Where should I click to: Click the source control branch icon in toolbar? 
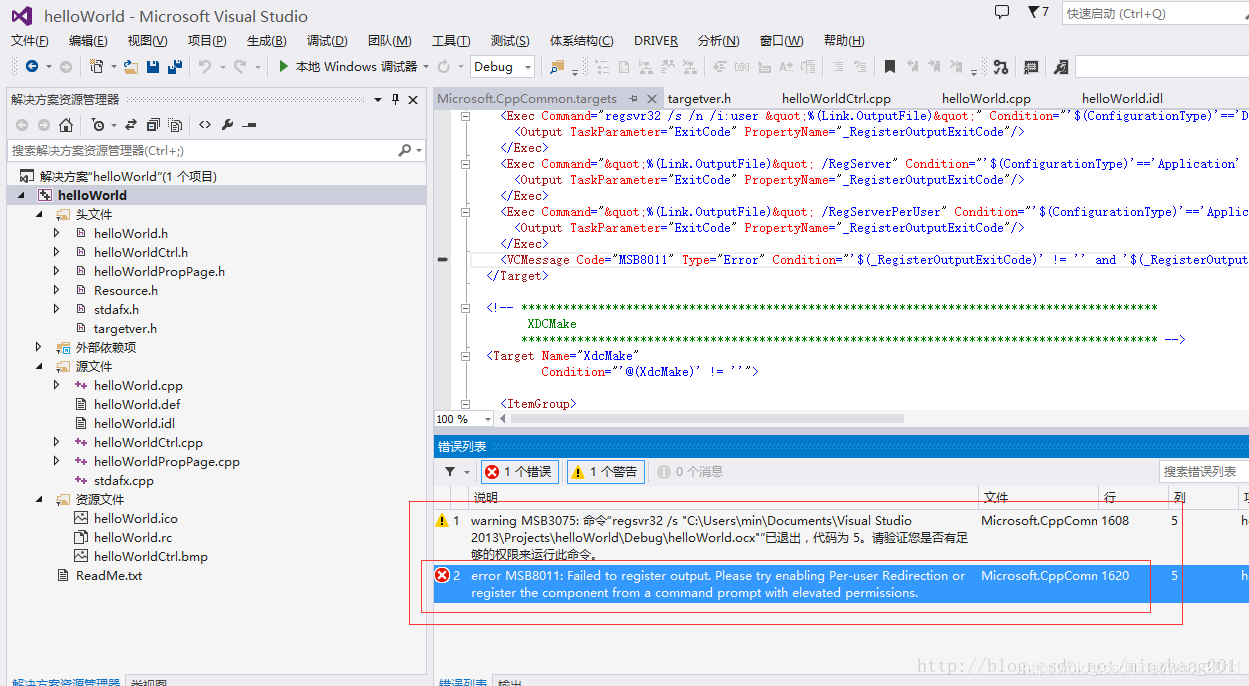point(1001,67)
